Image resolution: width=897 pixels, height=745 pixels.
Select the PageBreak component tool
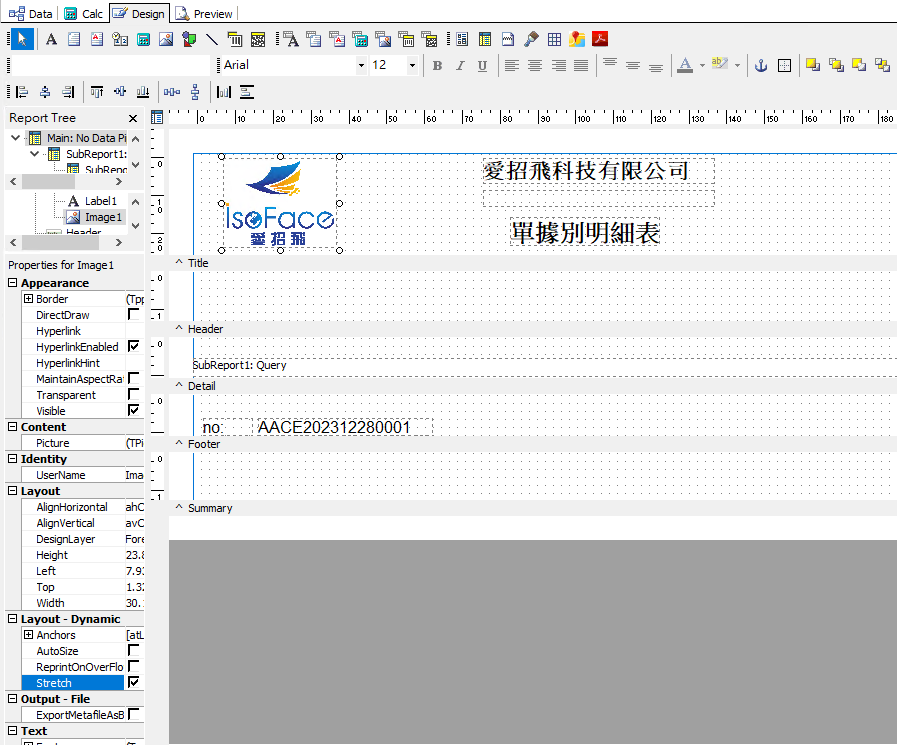[508, 39]
